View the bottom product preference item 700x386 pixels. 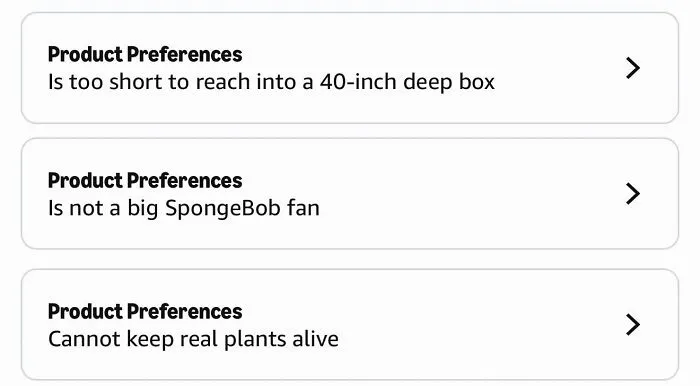350,324
